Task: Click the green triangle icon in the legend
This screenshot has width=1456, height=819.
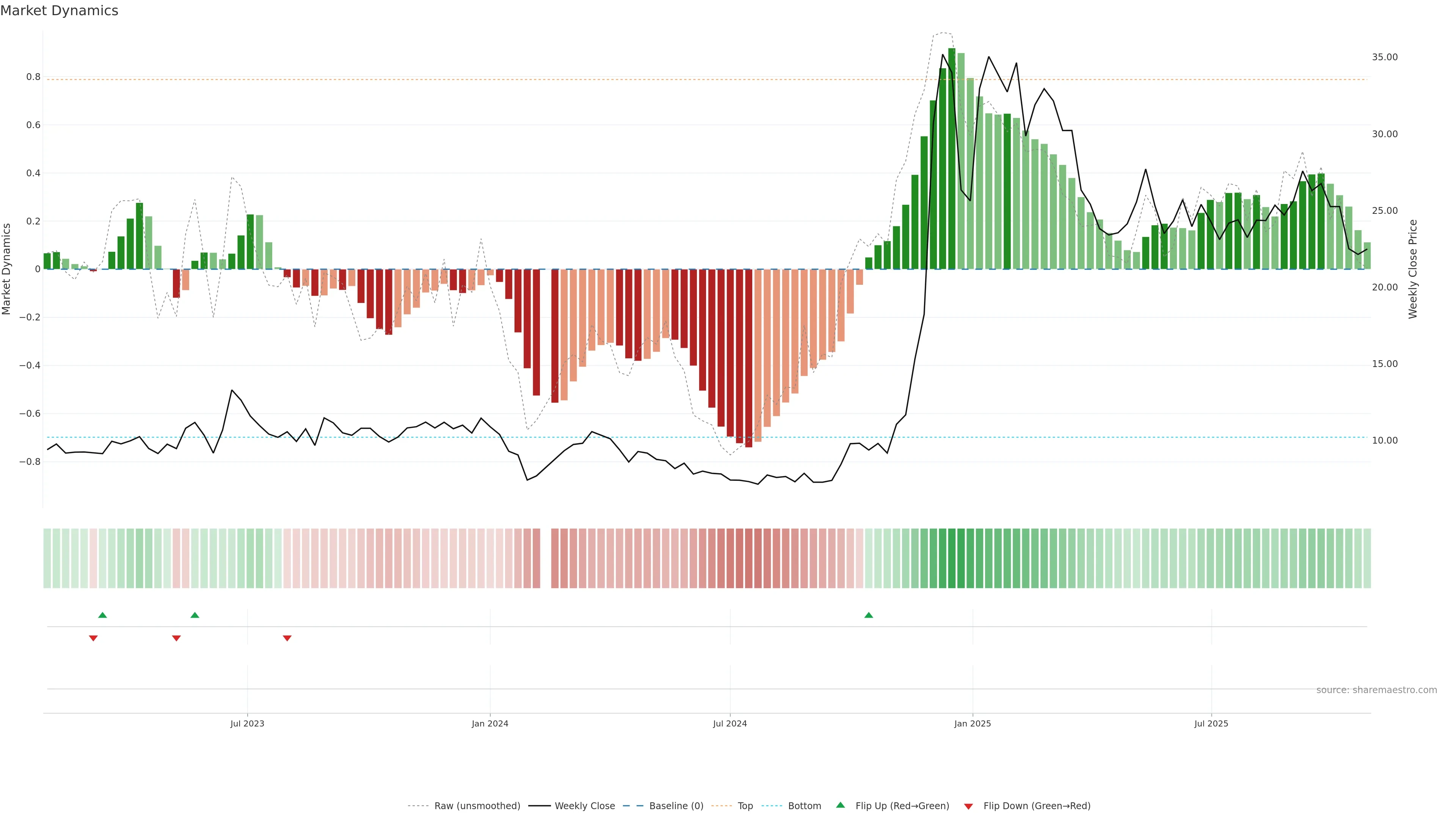Action: pyautogui.click(x=841, y=805)
